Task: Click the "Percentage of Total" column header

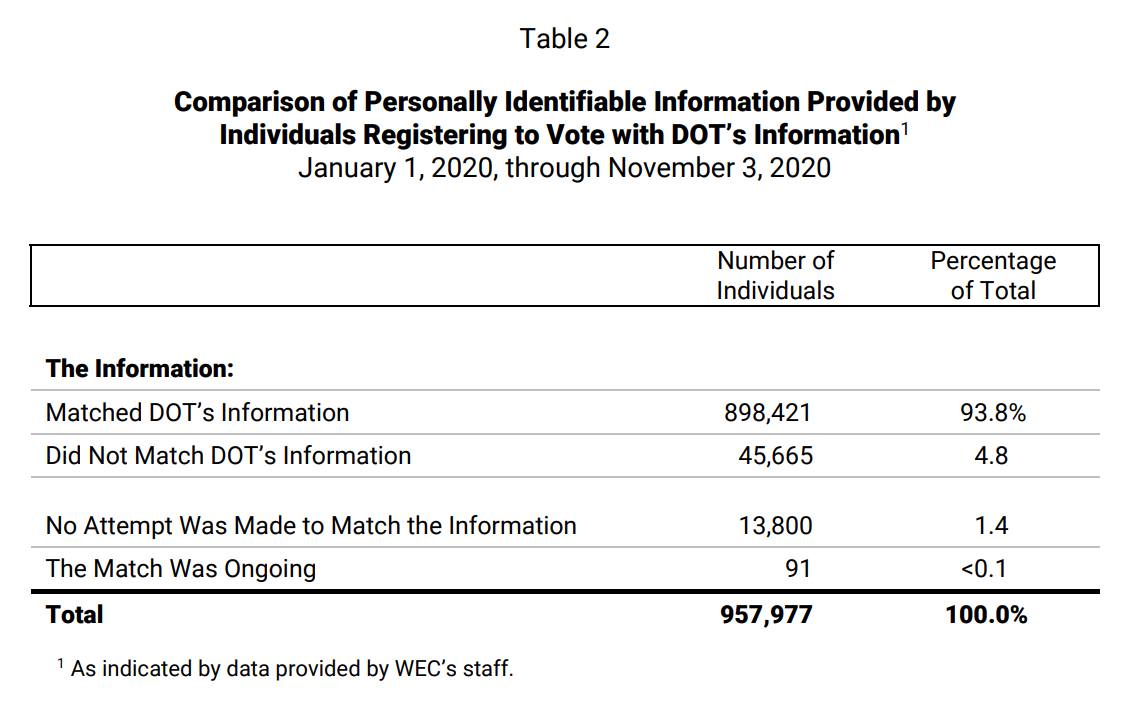Action: (x=992, y=275)
